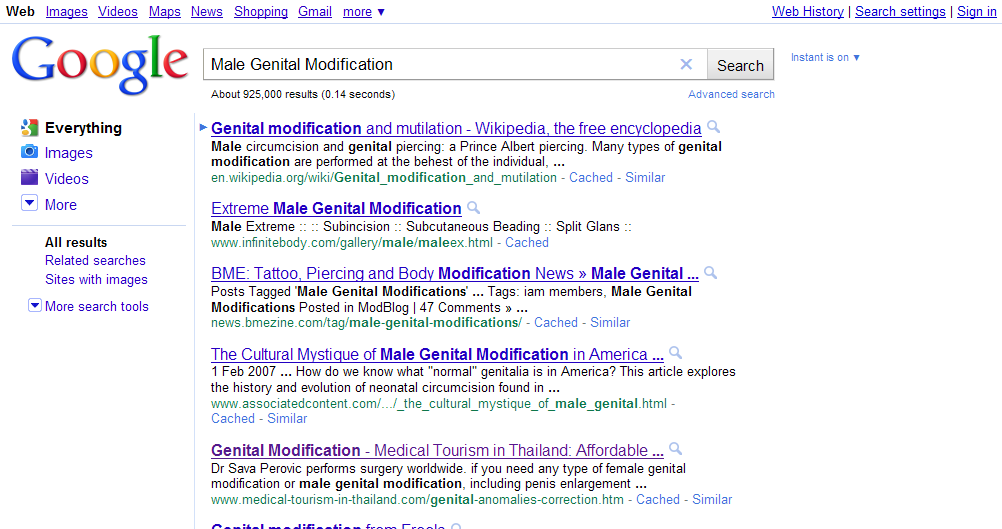Screen dimensions: 1002x529
Task: Click preview magnifier beside Medical Tourism result
Action: (675, 449)
